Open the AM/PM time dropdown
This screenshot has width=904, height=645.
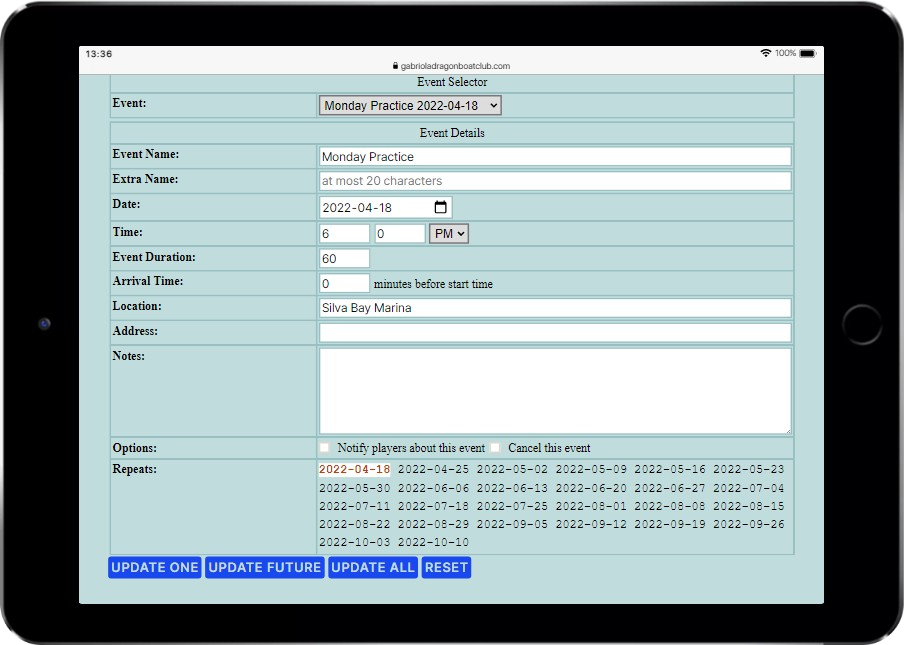pyautogui.click(x=449, y=233)
